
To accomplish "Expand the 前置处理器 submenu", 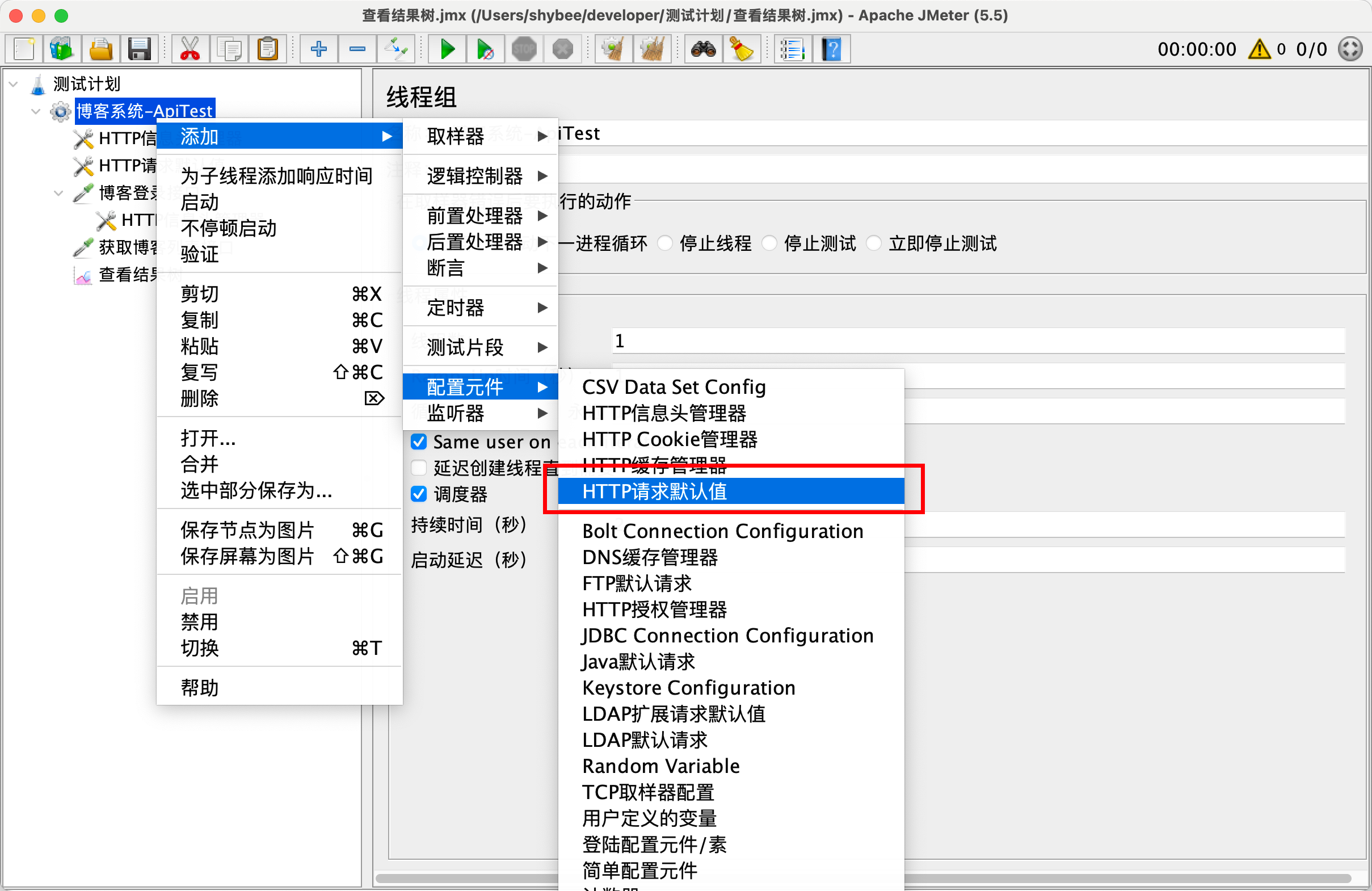I will 480,216.
